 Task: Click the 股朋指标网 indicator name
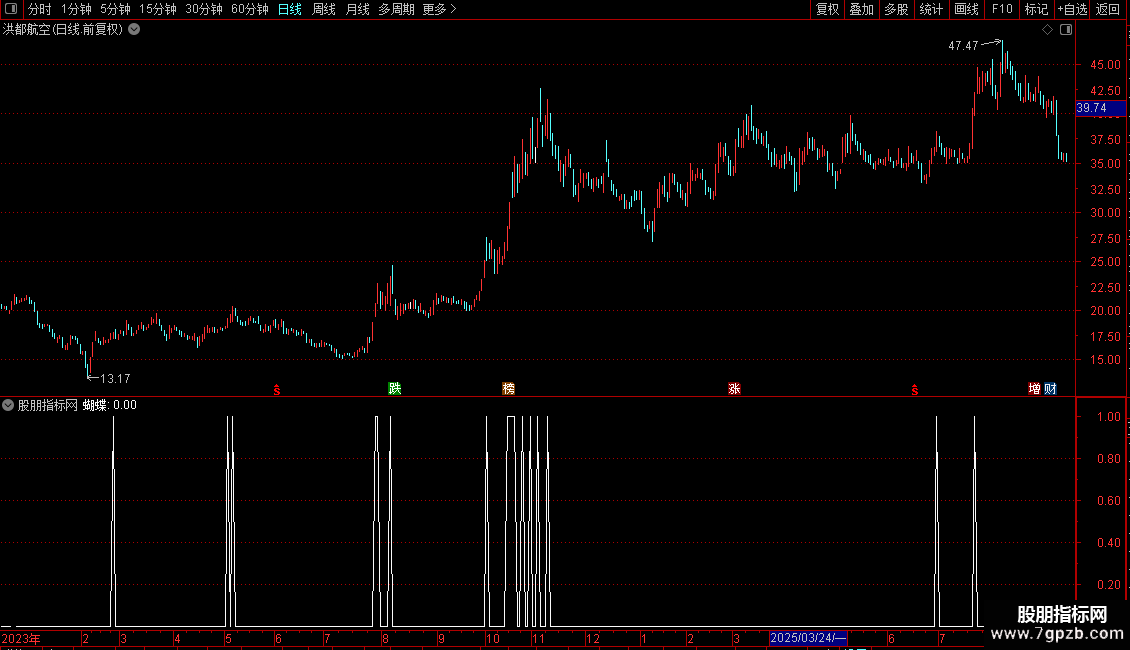point(48,405)
